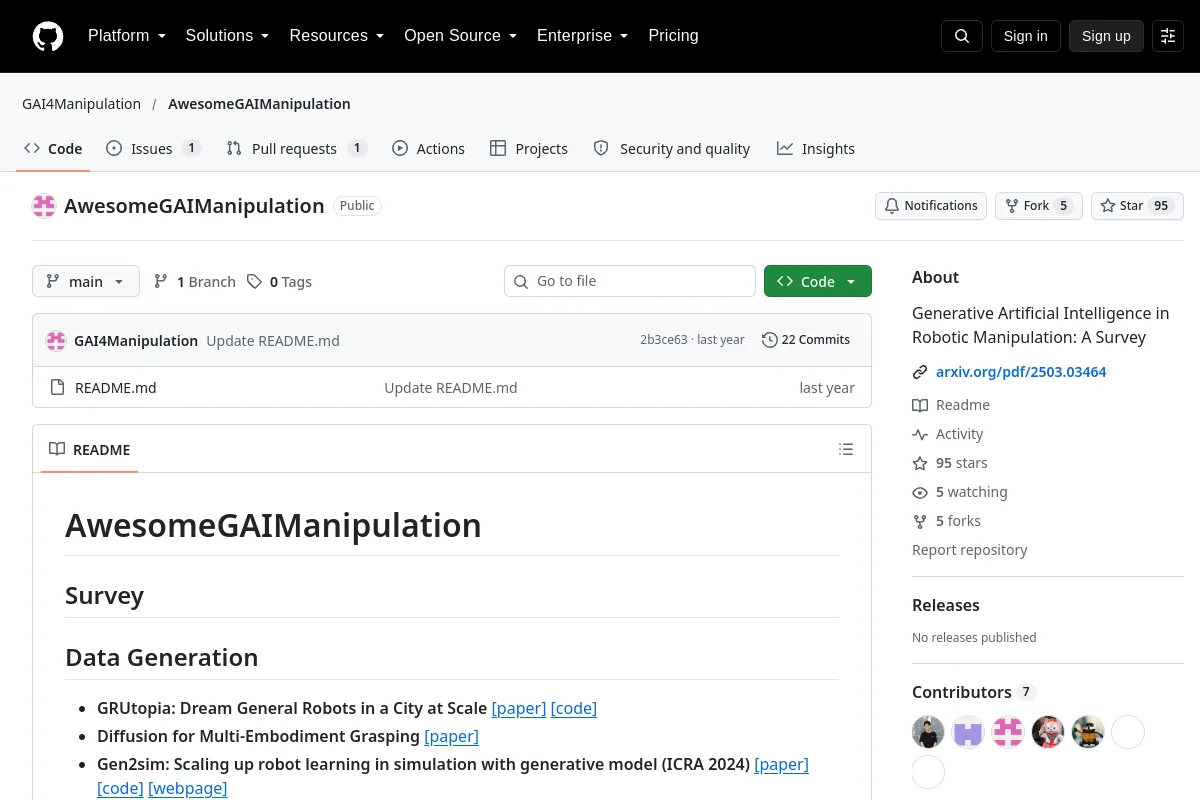Open the fourth contributor avatar with anime picture
This screenshot has width=1200, height=800.
[x=1048, y=732]
